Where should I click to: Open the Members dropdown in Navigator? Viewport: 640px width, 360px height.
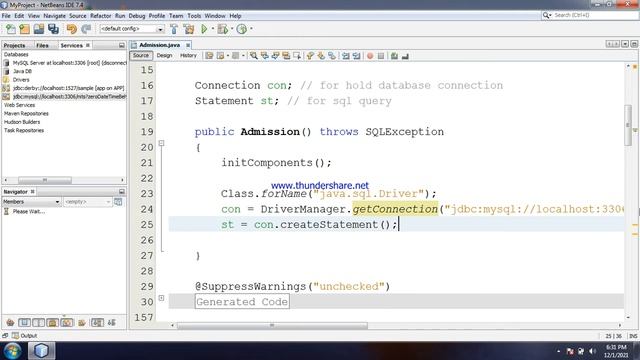31,202
